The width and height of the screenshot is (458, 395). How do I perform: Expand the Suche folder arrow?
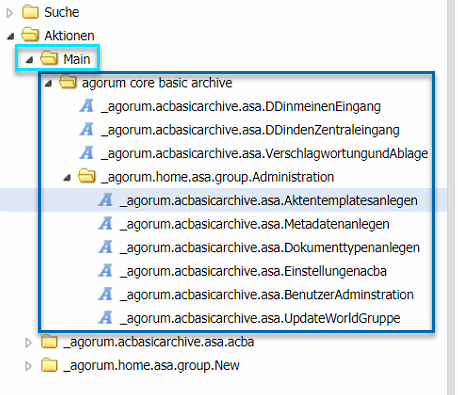point(10,13)
